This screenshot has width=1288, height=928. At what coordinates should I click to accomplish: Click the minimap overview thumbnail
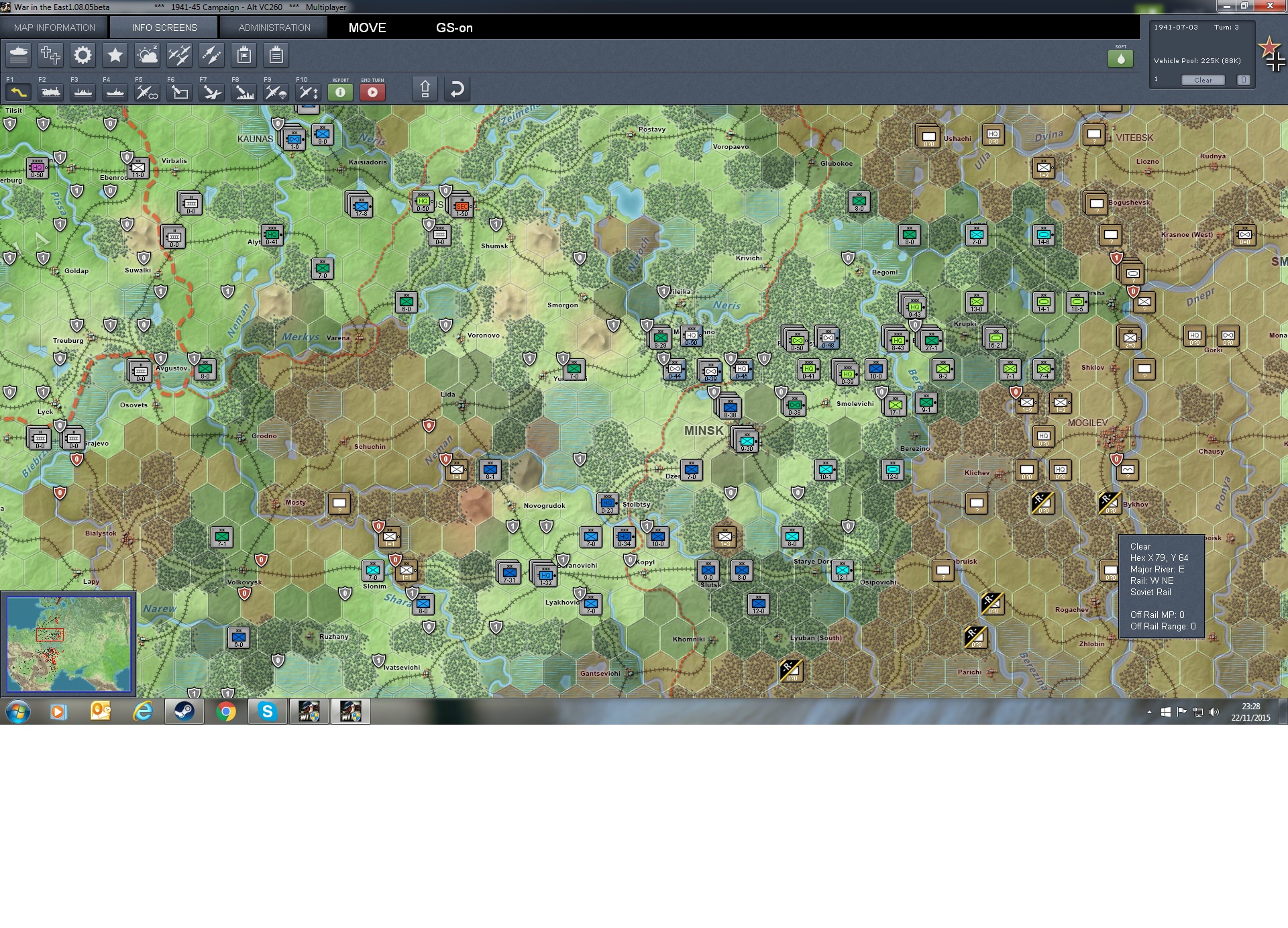point(68,643)
